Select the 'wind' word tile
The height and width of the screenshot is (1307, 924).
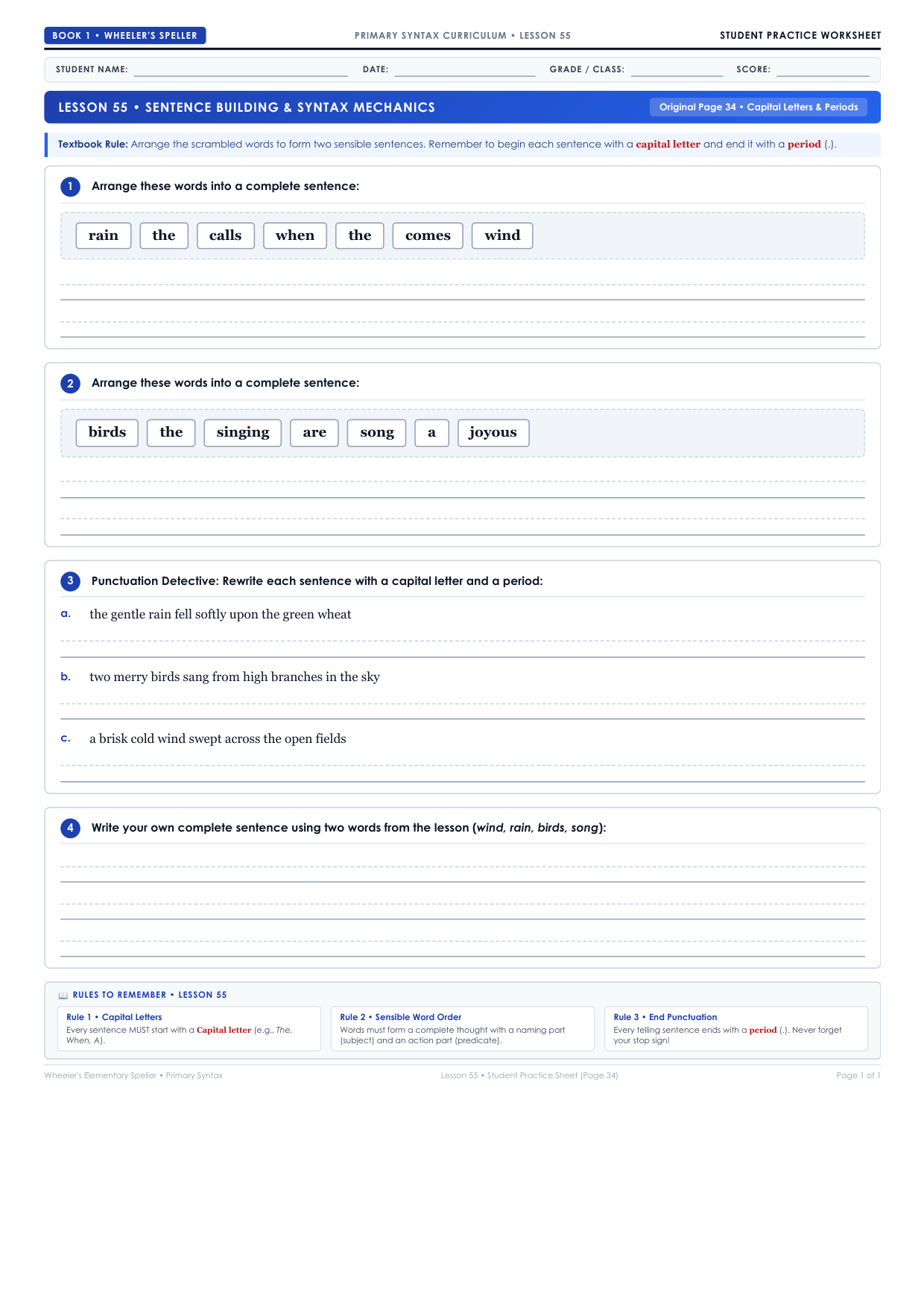click(502, 235)
